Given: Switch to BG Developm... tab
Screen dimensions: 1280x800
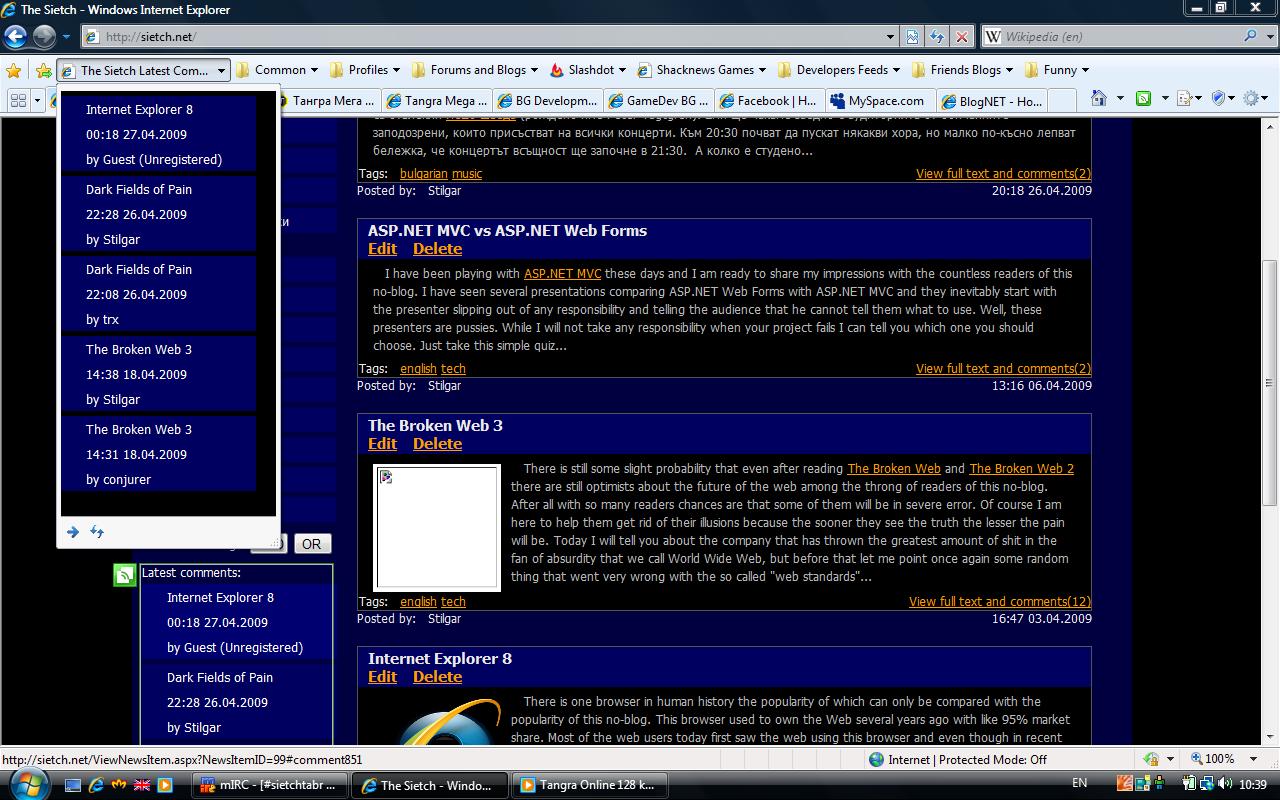Looking at the screenshot, I should (x=548, y=100).
